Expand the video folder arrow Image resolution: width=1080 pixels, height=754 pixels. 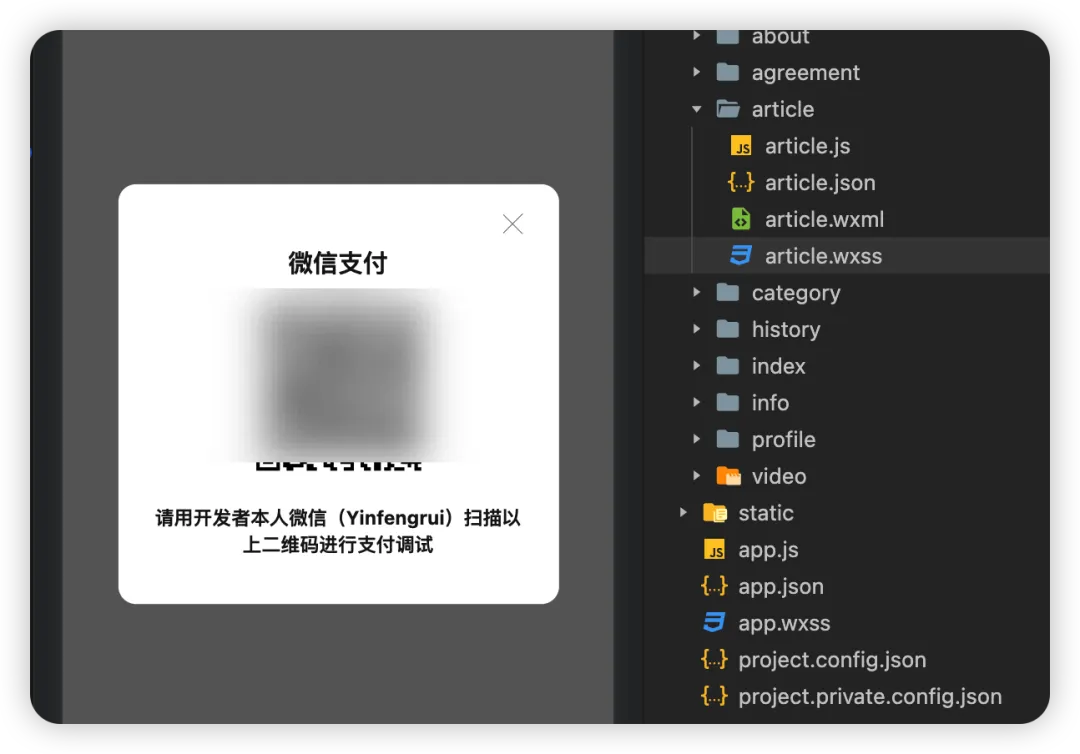point(696,475)
